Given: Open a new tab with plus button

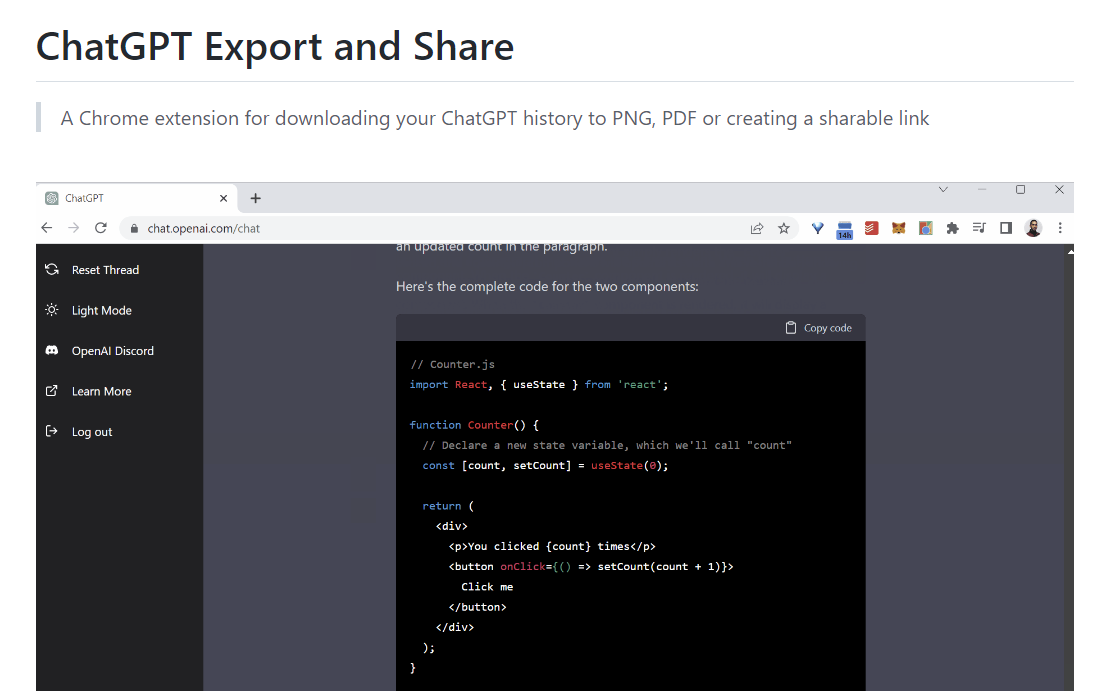Looking at the screenshot, I should [256, 198].
